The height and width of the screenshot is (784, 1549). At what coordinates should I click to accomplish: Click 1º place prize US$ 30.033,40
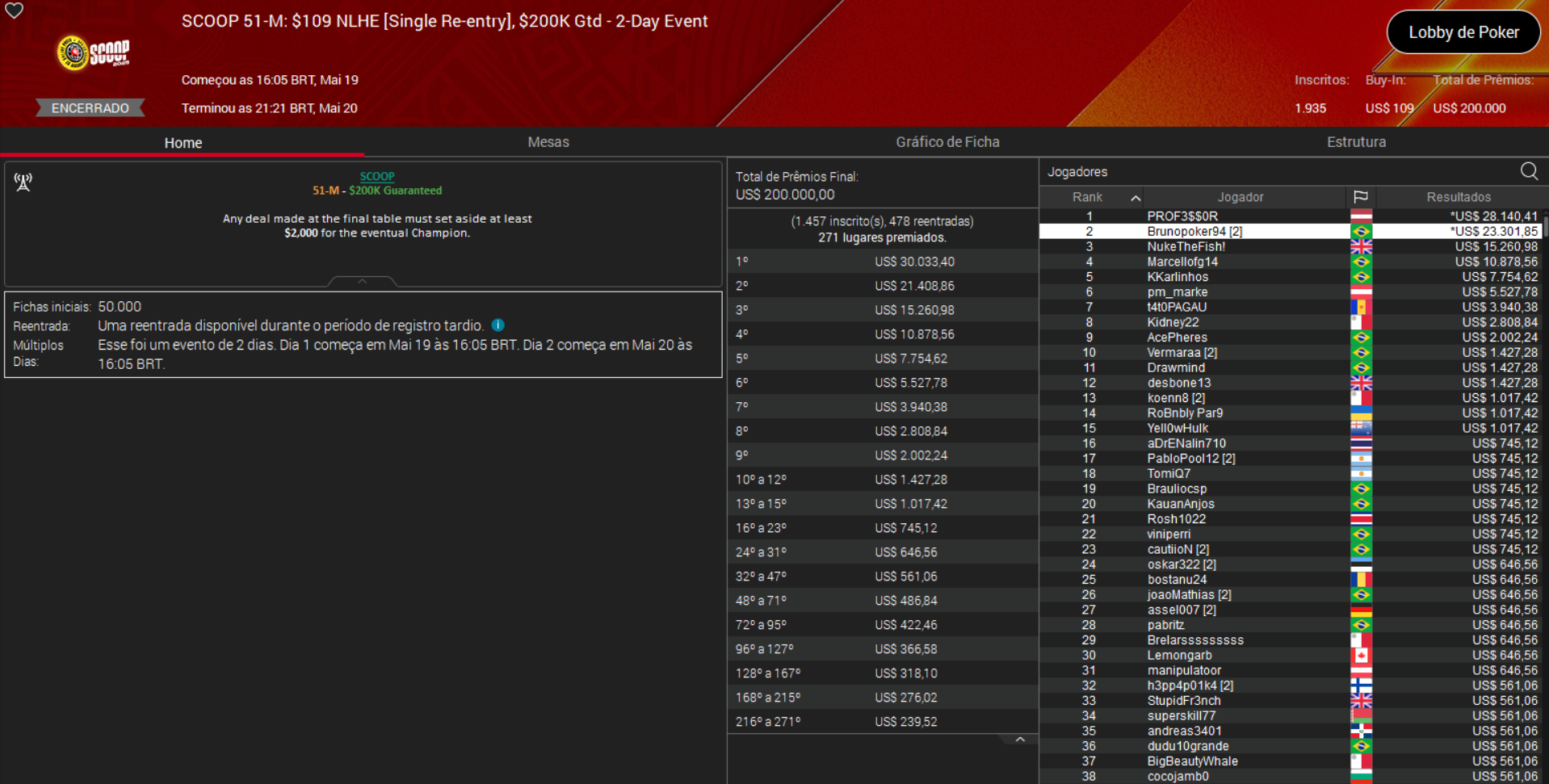pyautogui.click(x=914, y=262)
